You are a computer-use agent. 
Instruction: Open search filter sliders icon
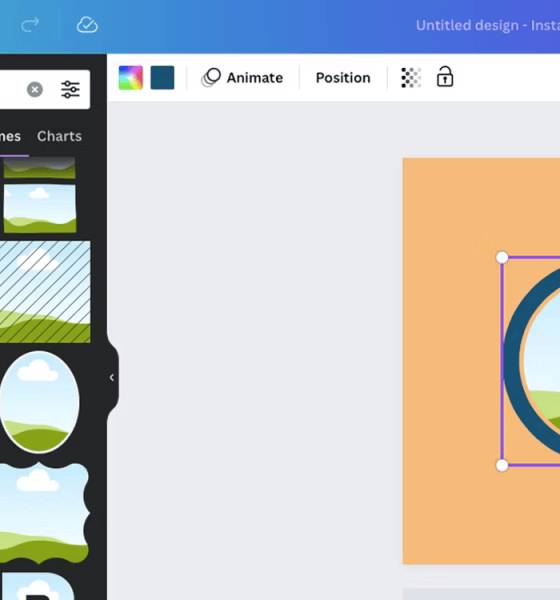click(70, 90)
